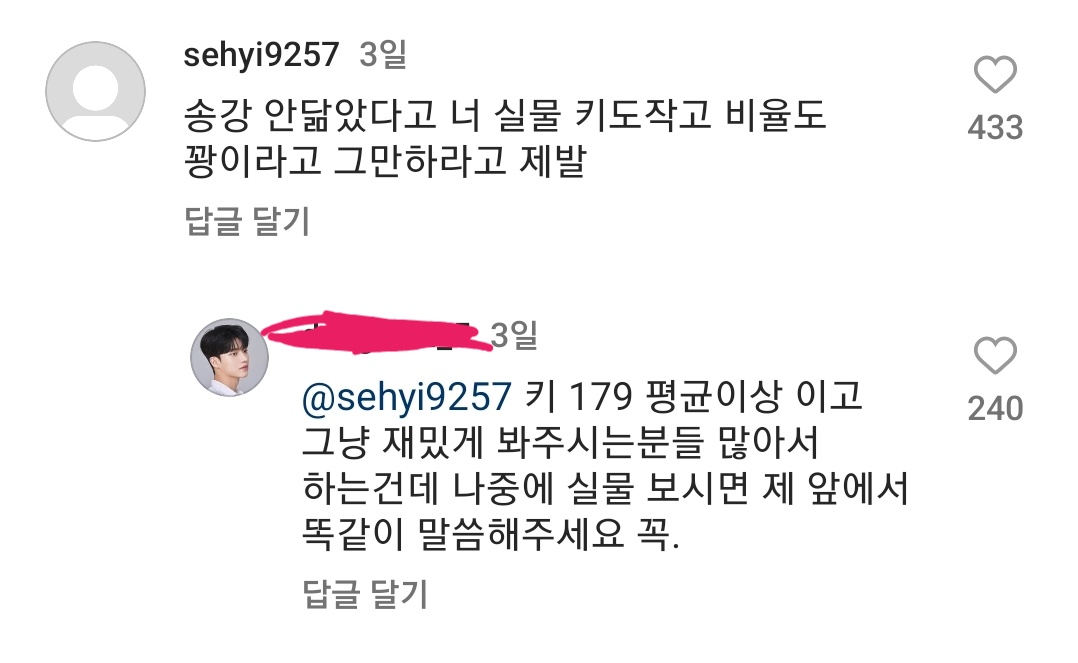This screenshot has width=1078, height=663.
Task: Select the final word 꼭. of the reply
Action: pyautogui.click(x=659, y=535)
